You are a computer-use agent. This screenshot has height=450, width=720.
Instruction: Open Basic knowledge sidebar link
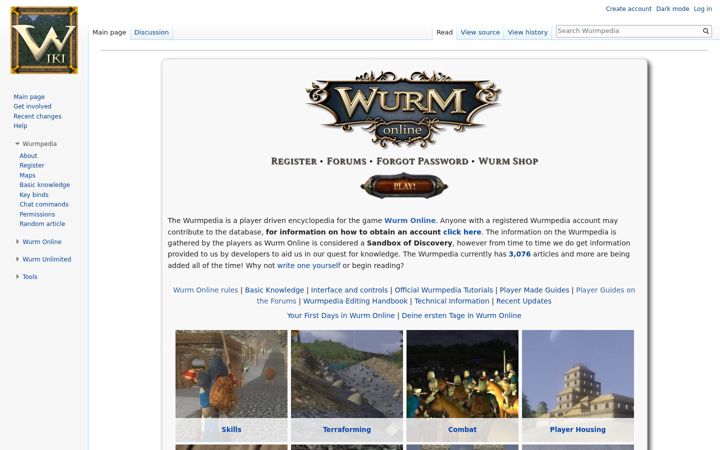coord(45,185)
